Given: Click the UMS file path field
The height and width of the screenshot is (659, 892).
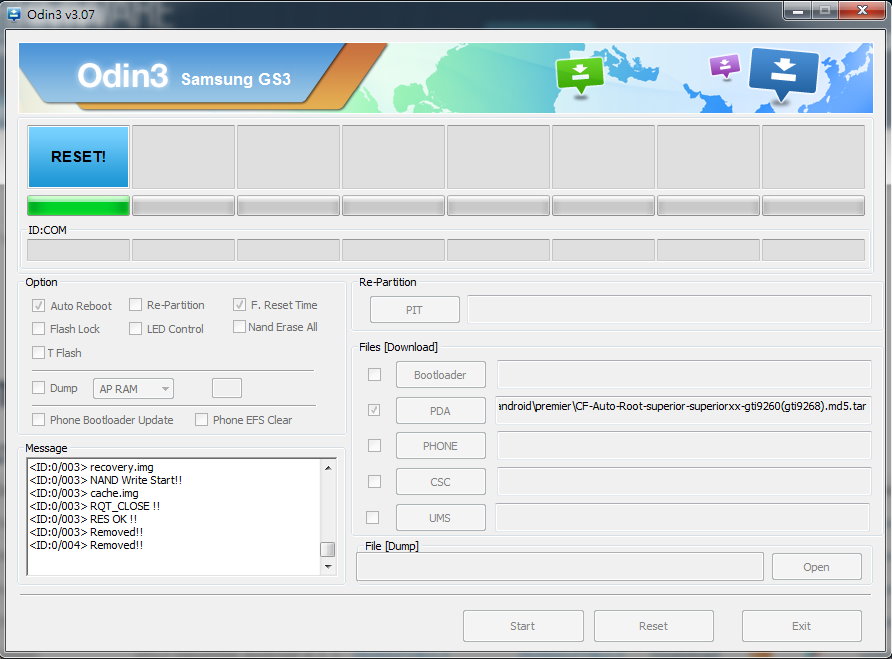Looking at the screenshot, I should (683, 517).
